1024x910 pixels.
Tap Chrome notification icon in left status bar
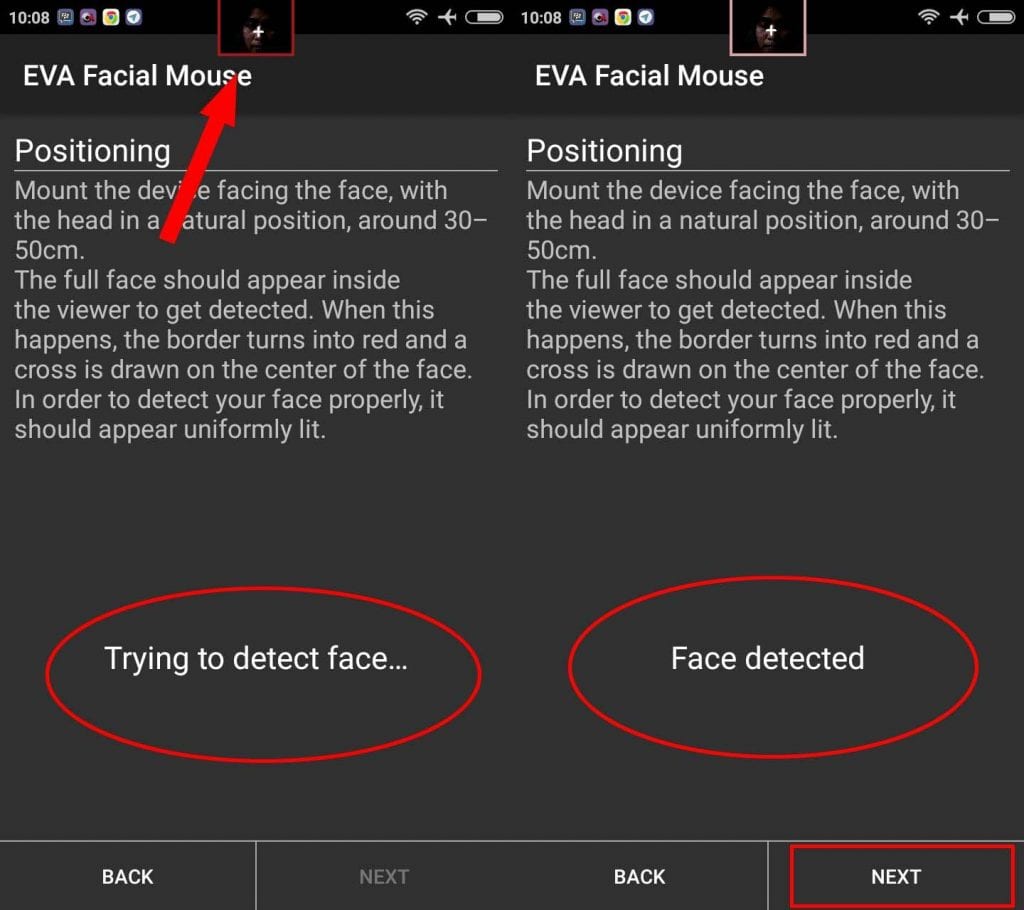[x=111, y=17]
